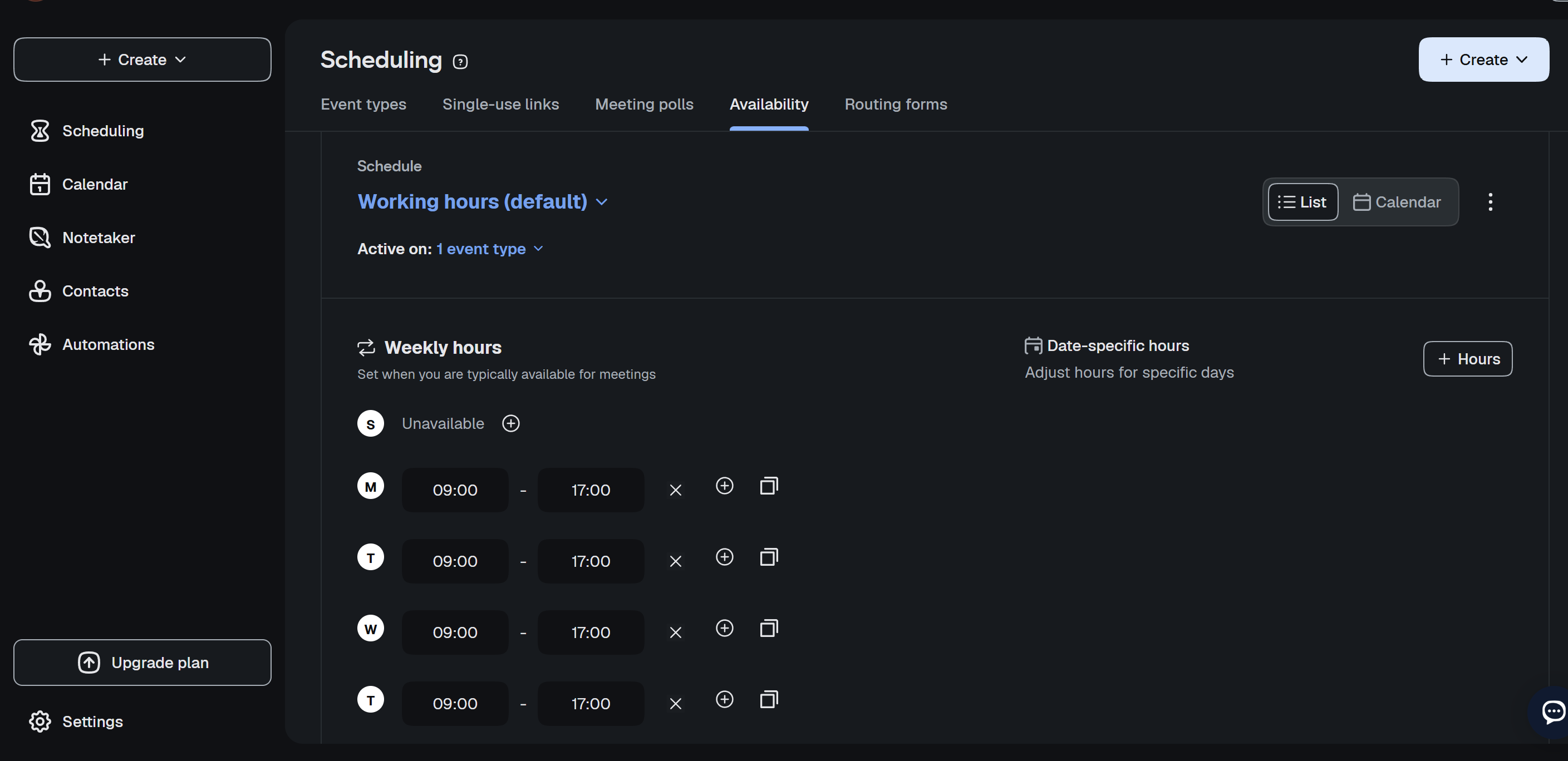Click the Monday day badge

pos(371,486)
